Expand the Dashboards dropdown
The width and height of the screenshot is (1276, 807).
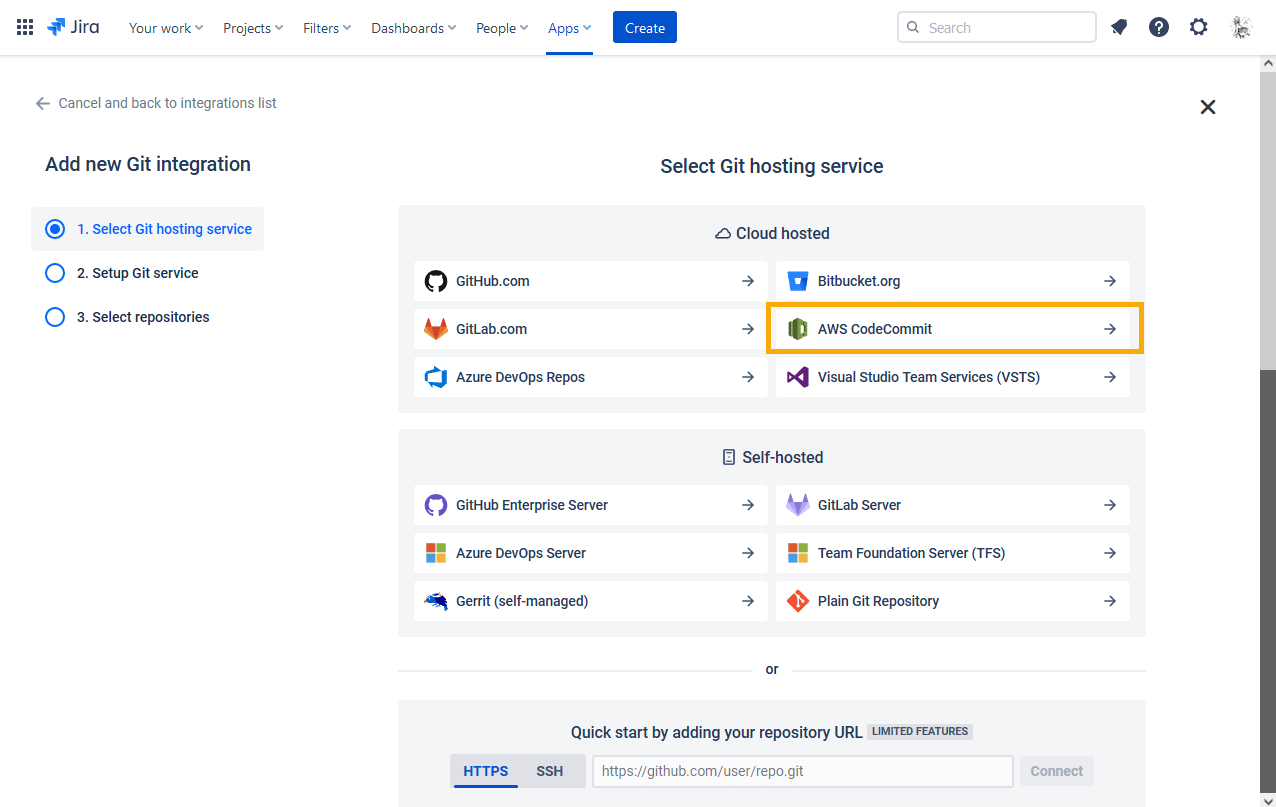(x=414, y=28)
